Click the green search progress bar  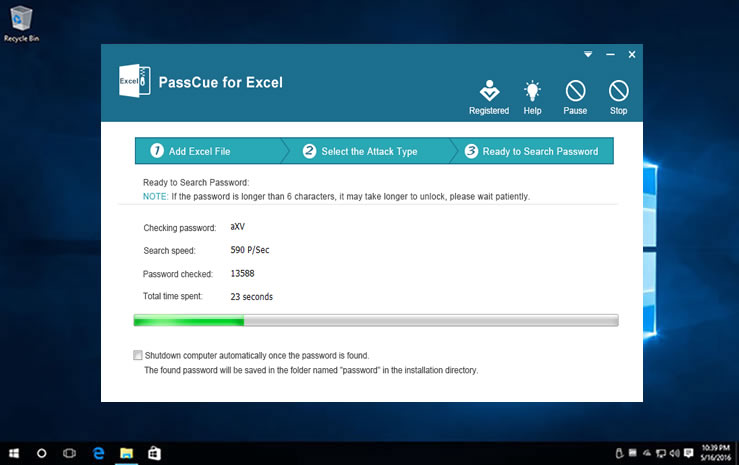[x=376, y=320]
